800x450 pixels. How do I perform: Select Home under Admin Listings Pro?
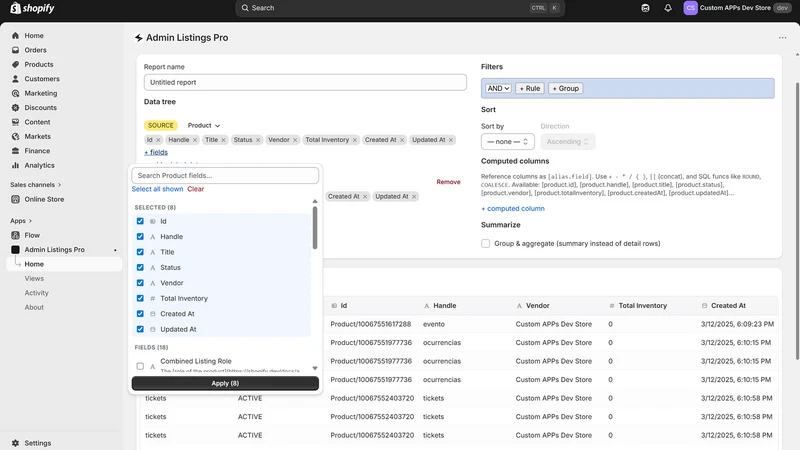coord(64,264)
